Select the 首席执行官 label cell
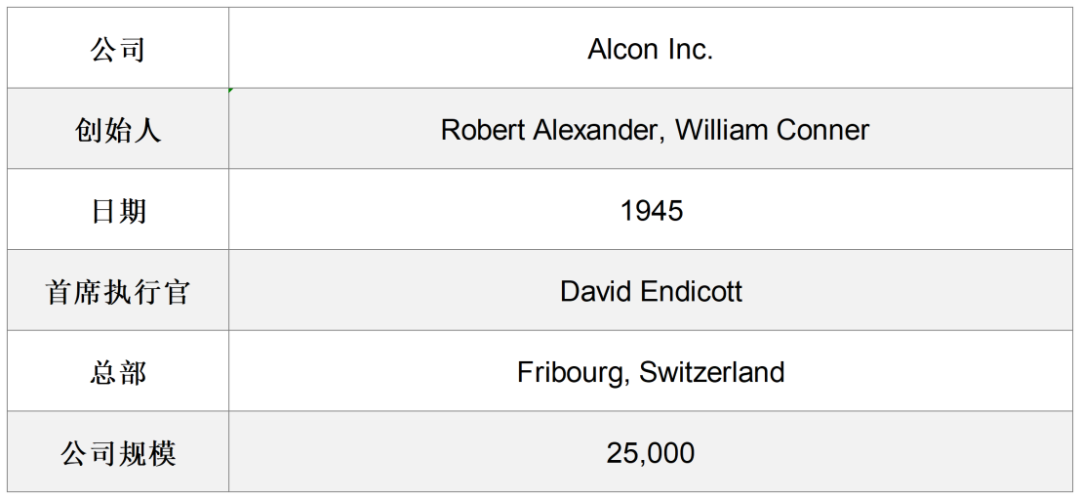Screen dimensions: 1080x500 (118, 290)
